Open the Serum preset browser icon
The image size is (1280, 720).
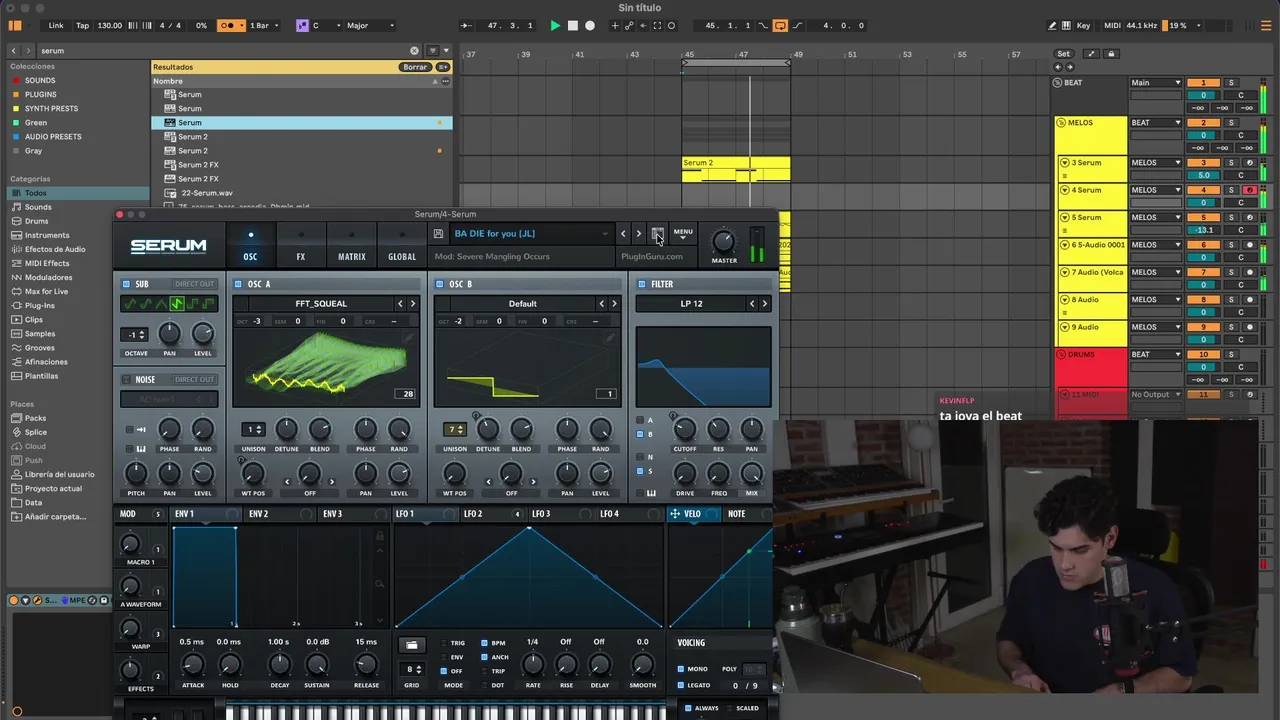coord(657,234)
